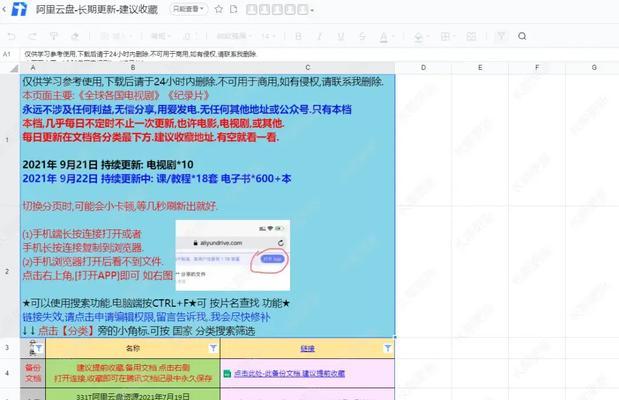Go back using the arrow beside the logo
The image size is (619, 400).
(4, 9)
